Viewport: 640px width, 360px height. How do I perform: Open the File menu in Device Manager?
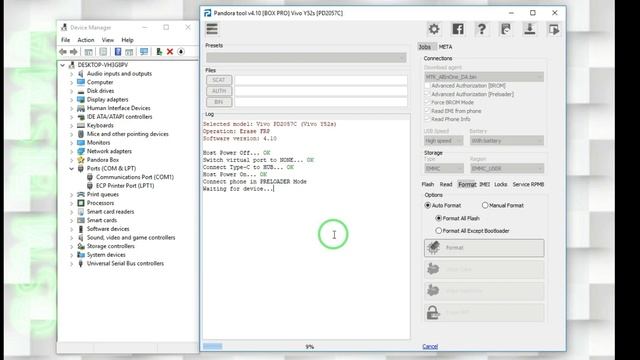[65, 40]
